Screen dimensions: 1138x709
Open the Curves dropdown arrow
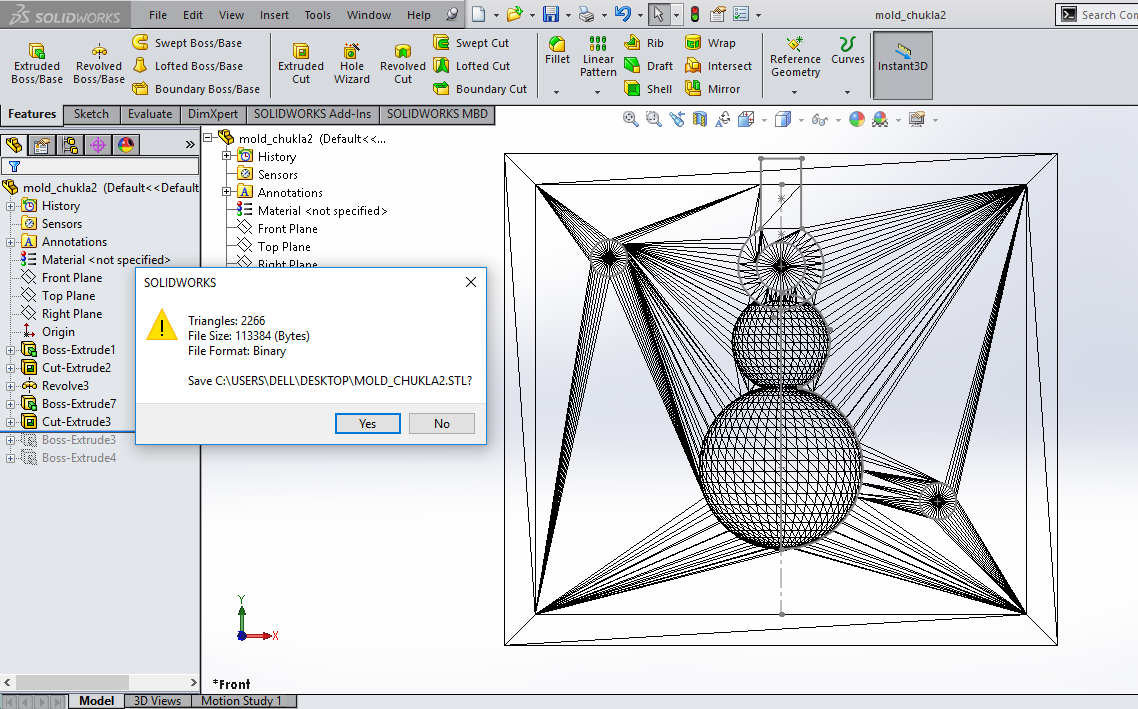[x=848, y=92]
